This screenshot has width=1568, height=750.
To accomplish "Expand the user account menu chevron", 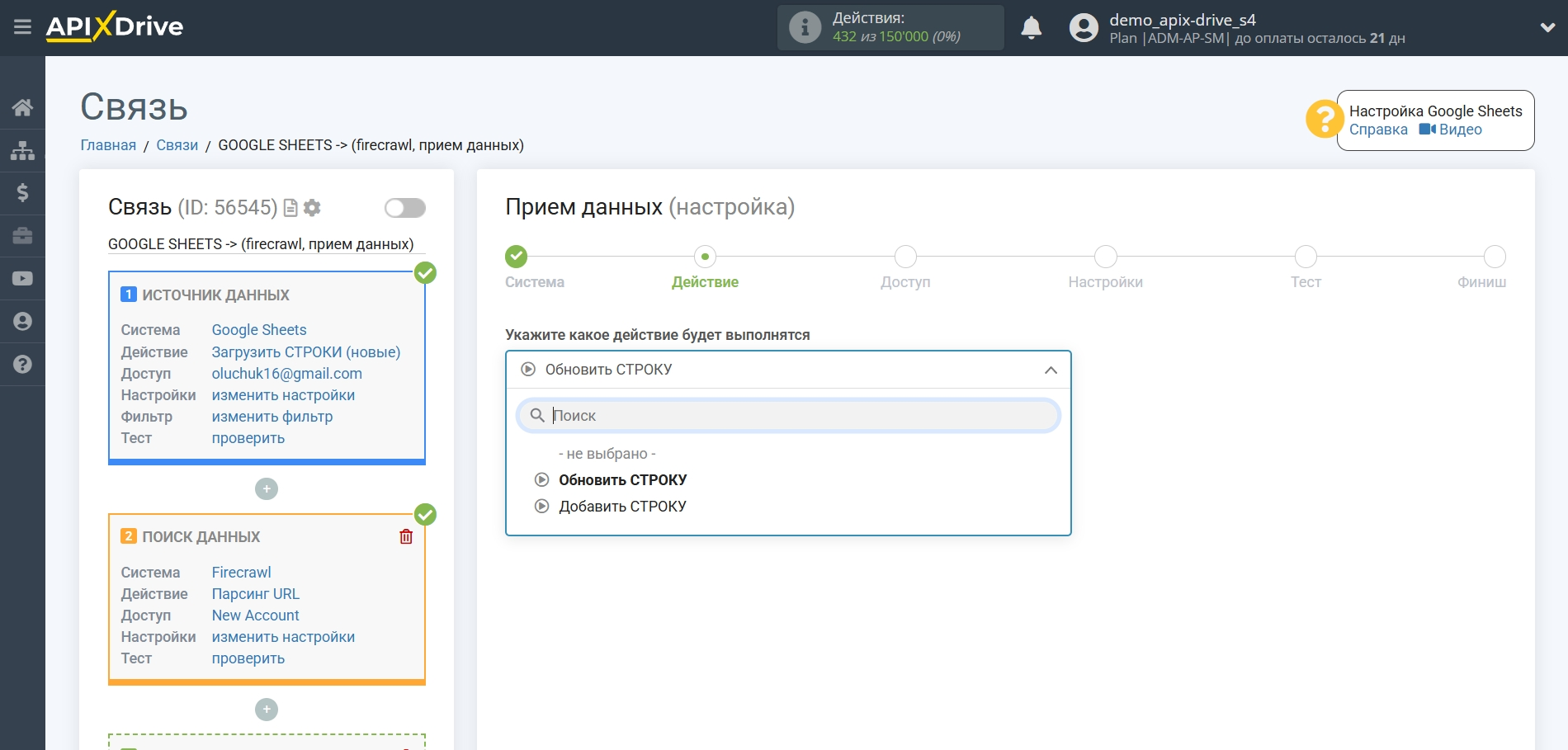I will 1547,28.
